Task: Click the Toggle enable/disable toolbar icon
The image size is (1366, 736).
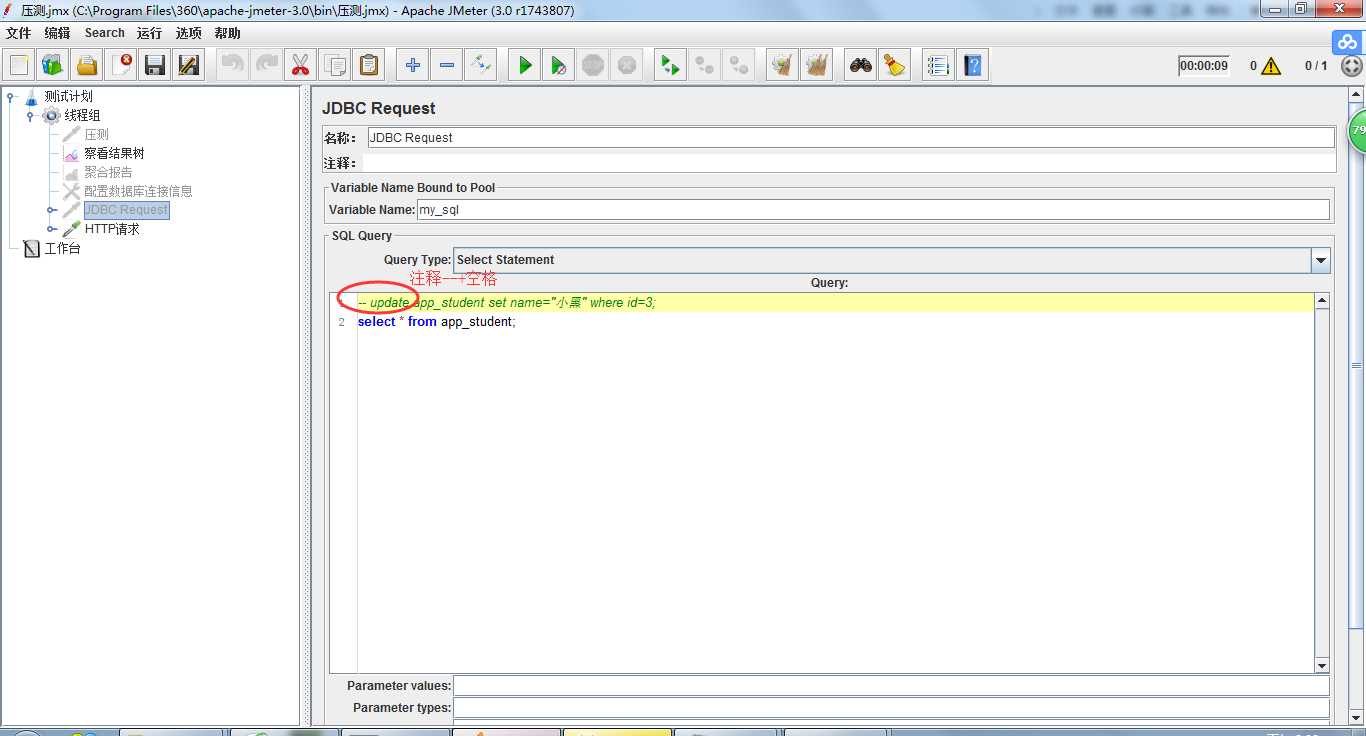Action: pos(481,65)
